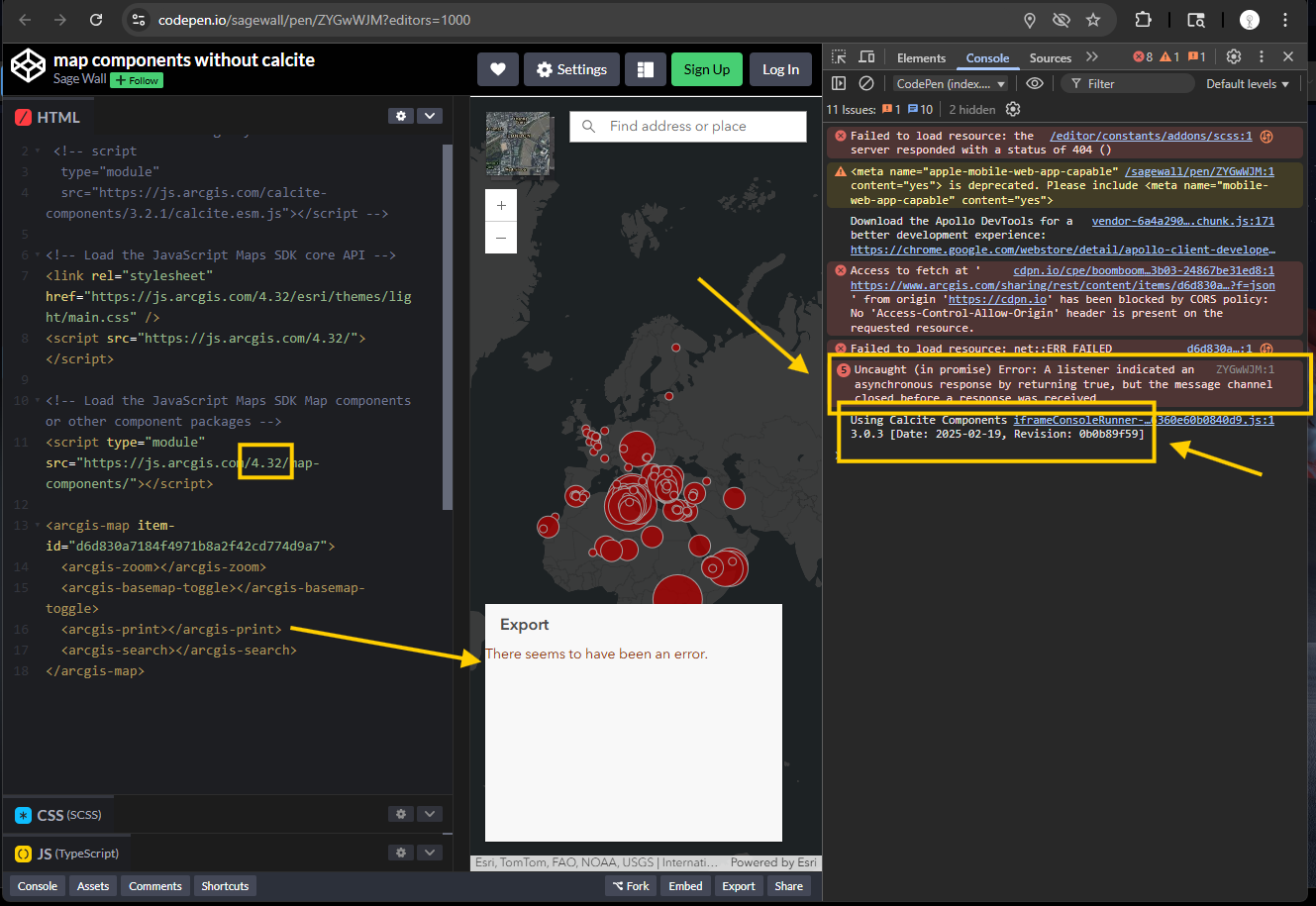Show keyboard Shortcuts

(x=225, y=886)
